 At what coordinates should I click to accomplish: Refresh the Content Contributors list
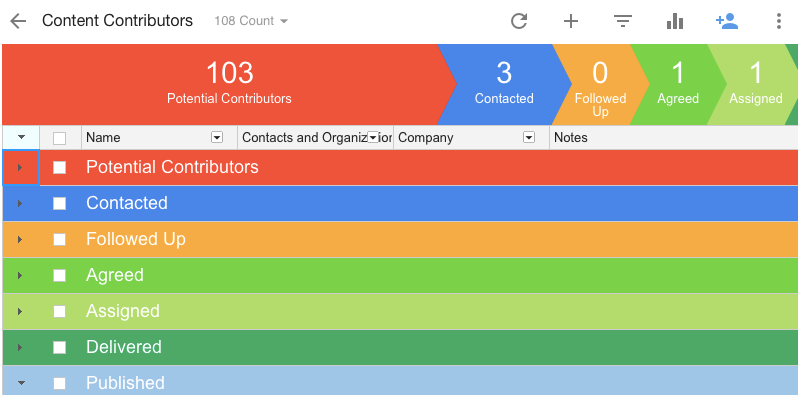coord(519,21)
